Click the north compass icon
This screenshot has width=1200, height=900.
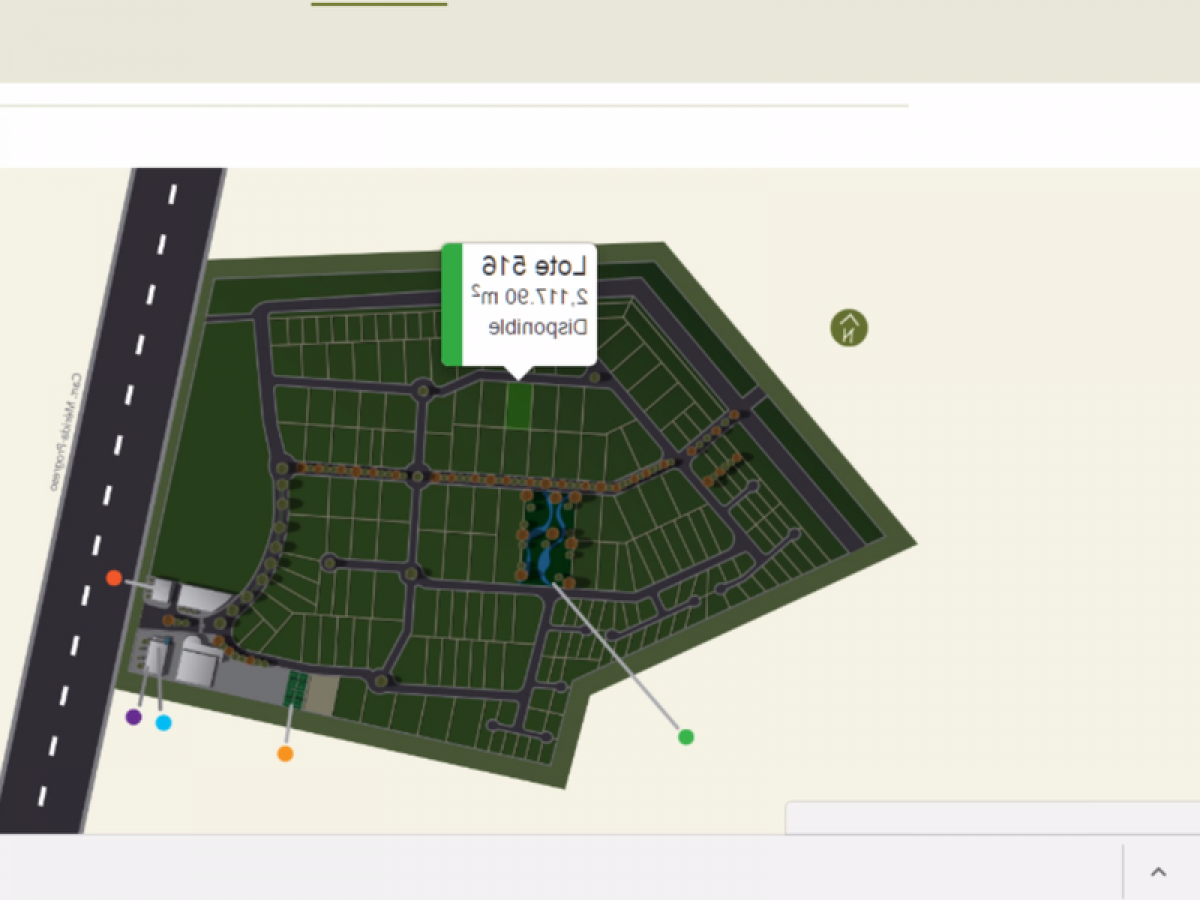(x=849, y=328)
